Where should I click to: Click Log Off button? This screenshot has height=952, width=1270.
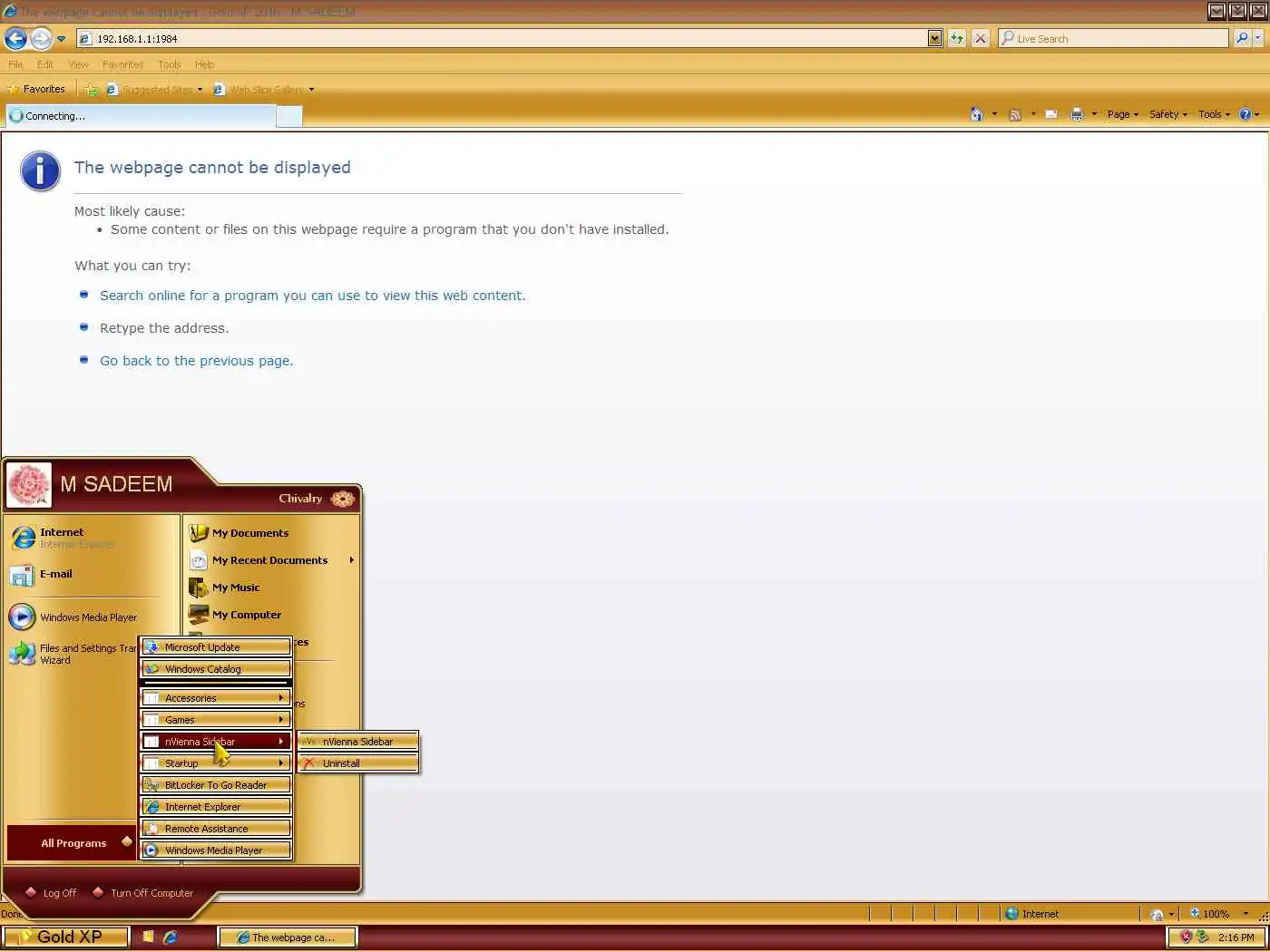[x=52, y=893]
